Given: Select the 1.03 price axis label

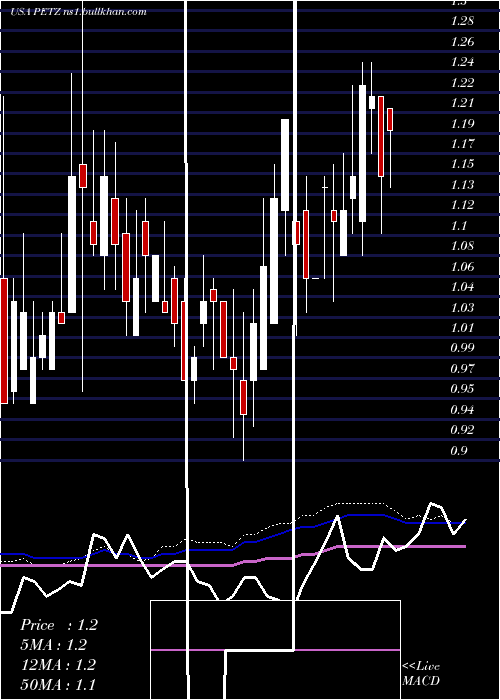Looking at the screenshot, I should click(x=462, y=307).
